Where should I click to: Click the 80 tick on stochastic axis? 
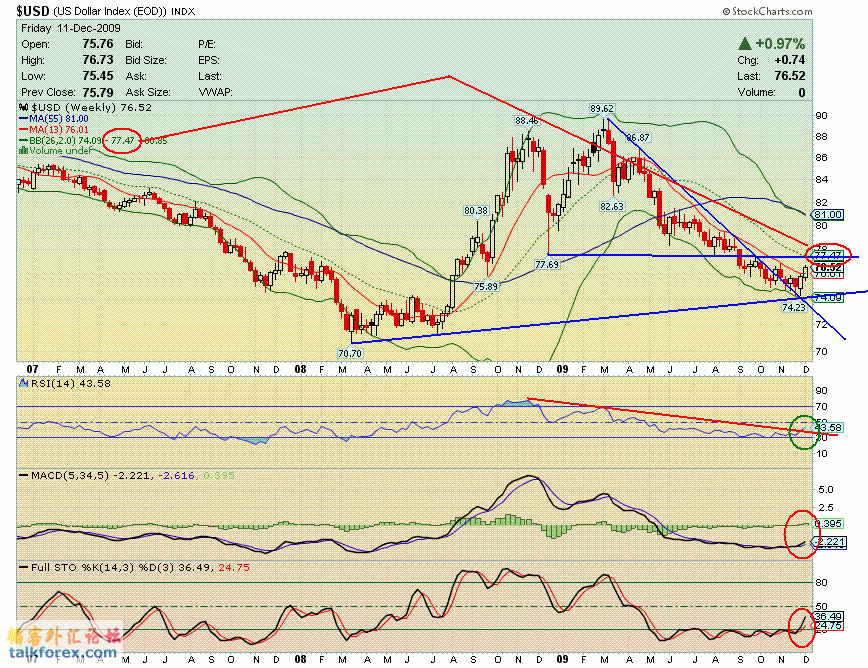(821, 582)
